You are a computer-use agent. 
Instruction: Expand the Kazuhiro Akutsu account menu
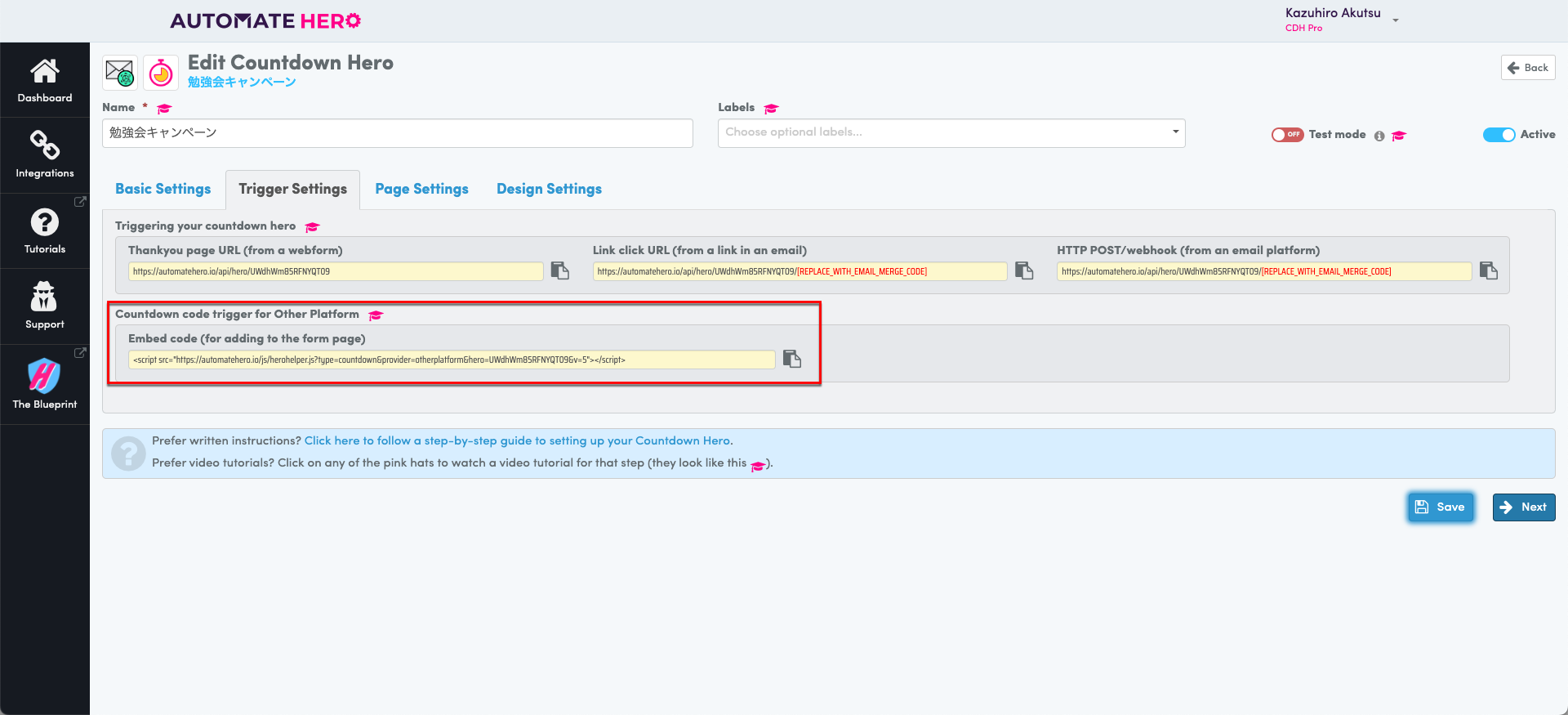1396,20
